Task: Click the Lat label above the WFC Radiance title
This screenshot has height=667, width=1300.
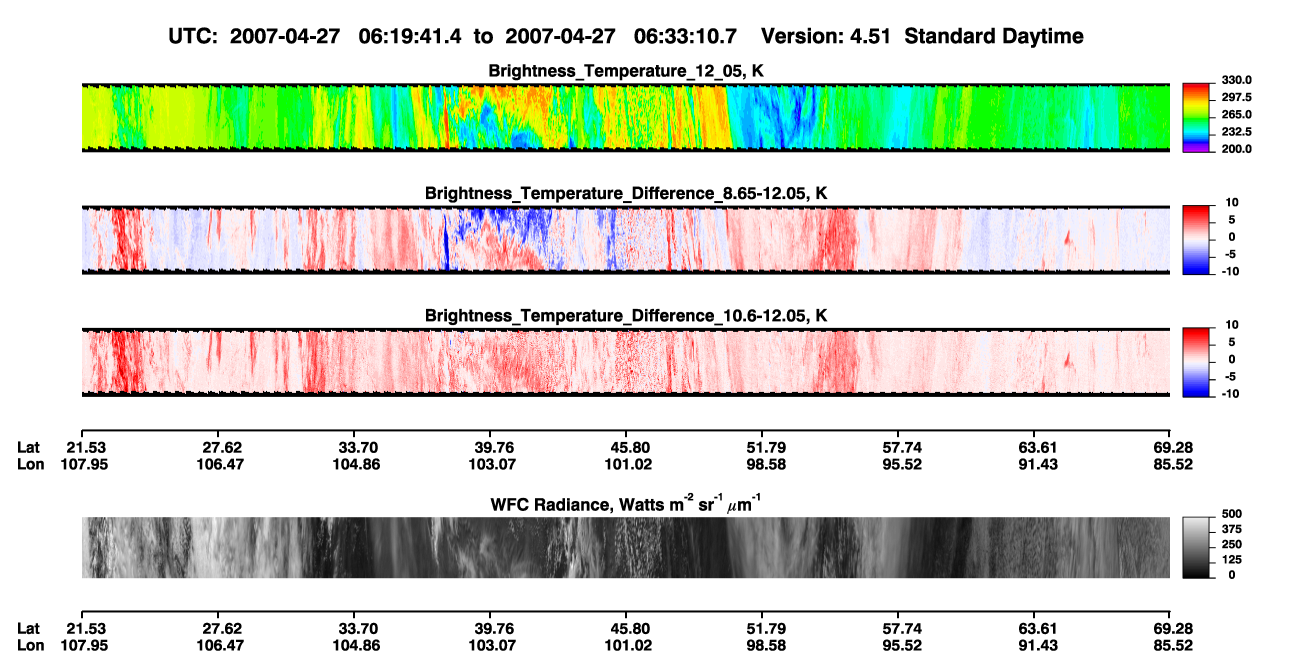Action: (x=29, y=447)
